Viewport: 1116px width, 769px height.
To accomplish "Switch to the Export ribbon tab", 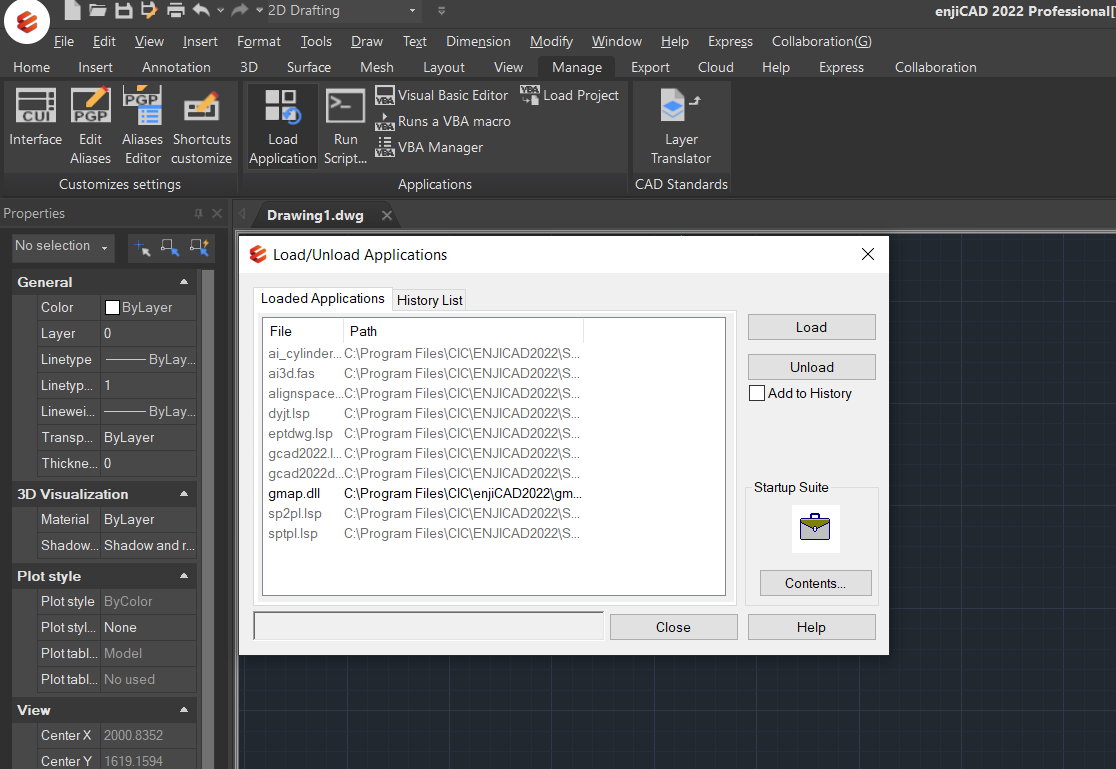I will pyautogui.click(x=650, y=67).
